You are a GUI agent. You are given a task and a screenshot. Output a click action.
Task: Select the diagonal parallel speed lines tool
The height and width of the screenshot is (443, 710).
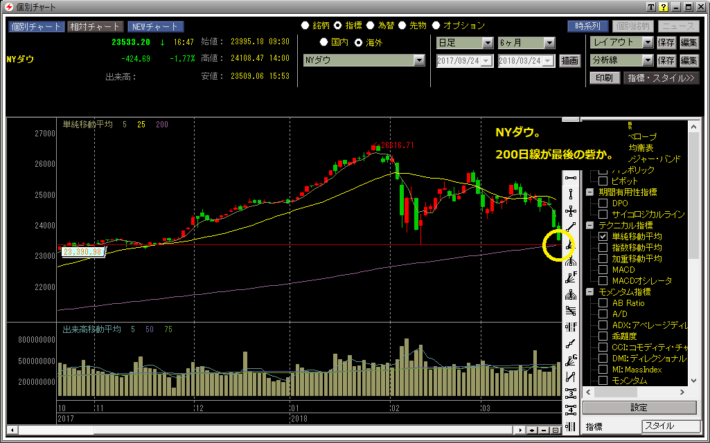tap(571, 311)
